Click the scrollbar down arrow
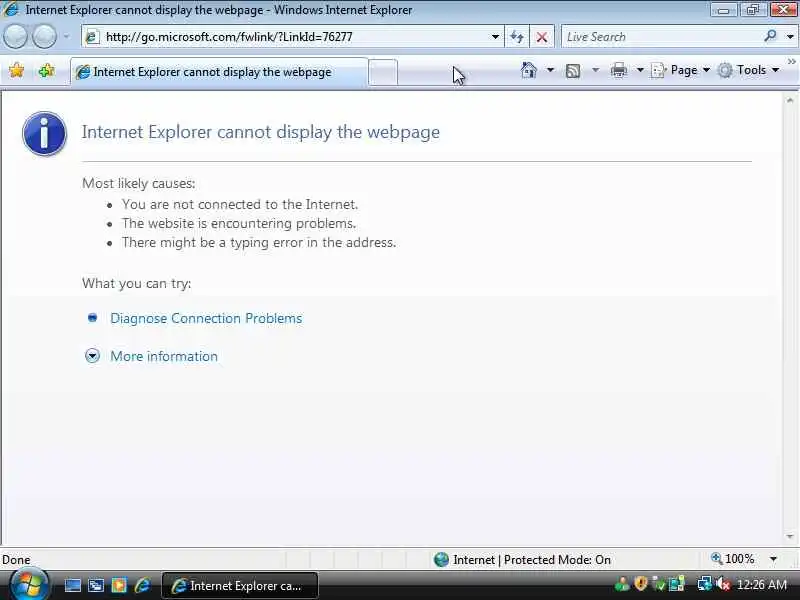The height and width of the screenshot is (600, 800). (790, 536)
